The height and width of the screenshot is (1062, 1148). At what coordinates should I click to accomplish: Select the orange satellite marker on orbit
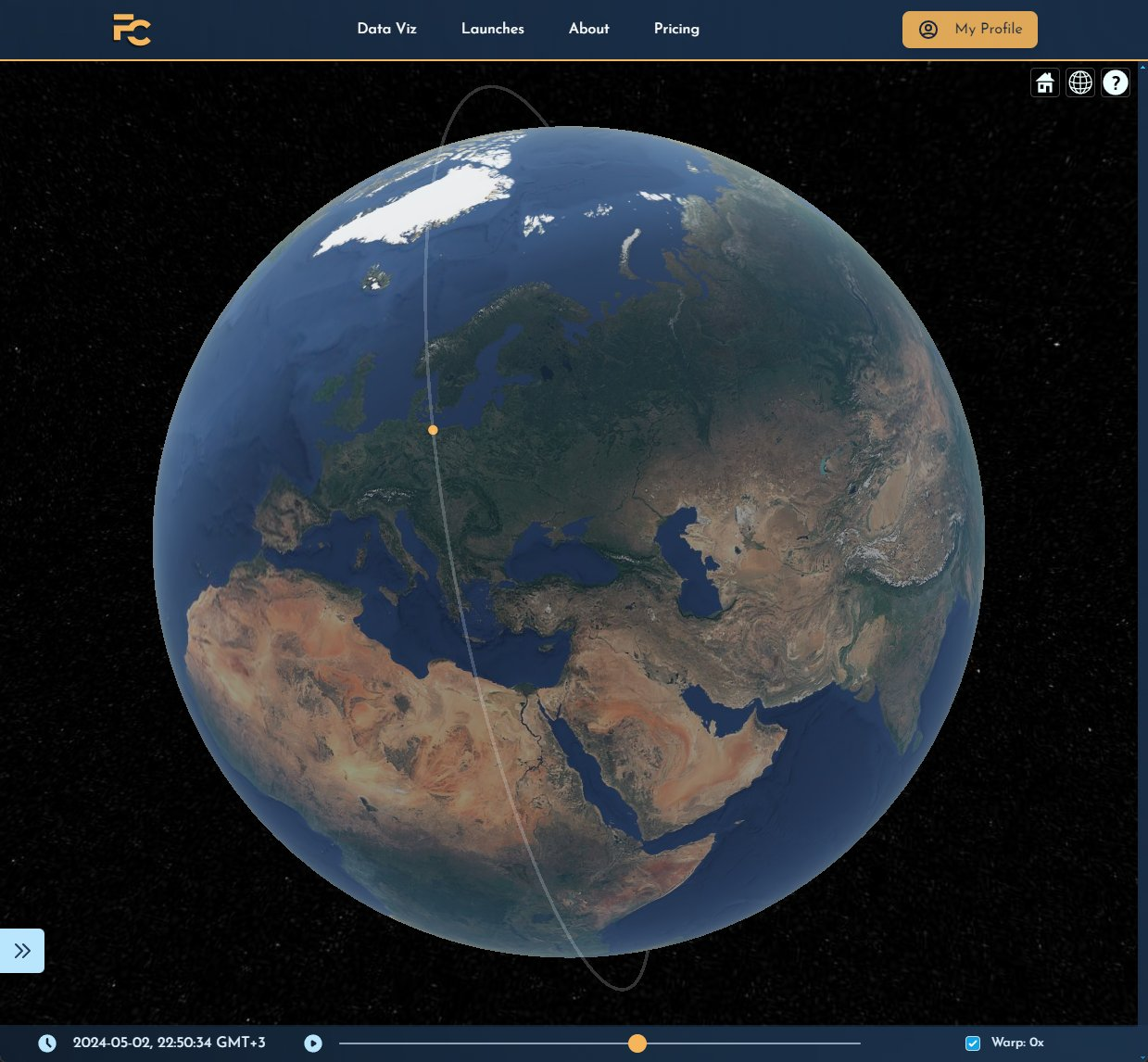(x=433, y=430)
